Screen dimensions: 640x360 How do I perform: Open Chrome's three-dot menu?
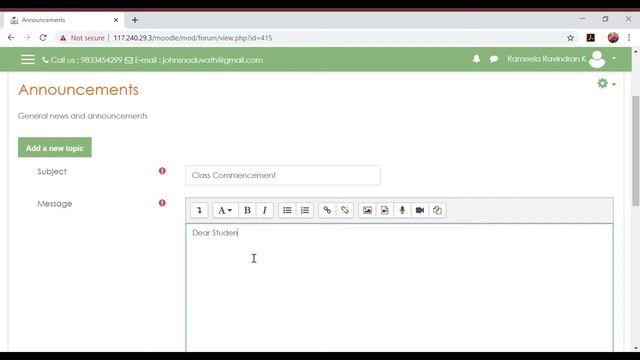coord(629,38)
